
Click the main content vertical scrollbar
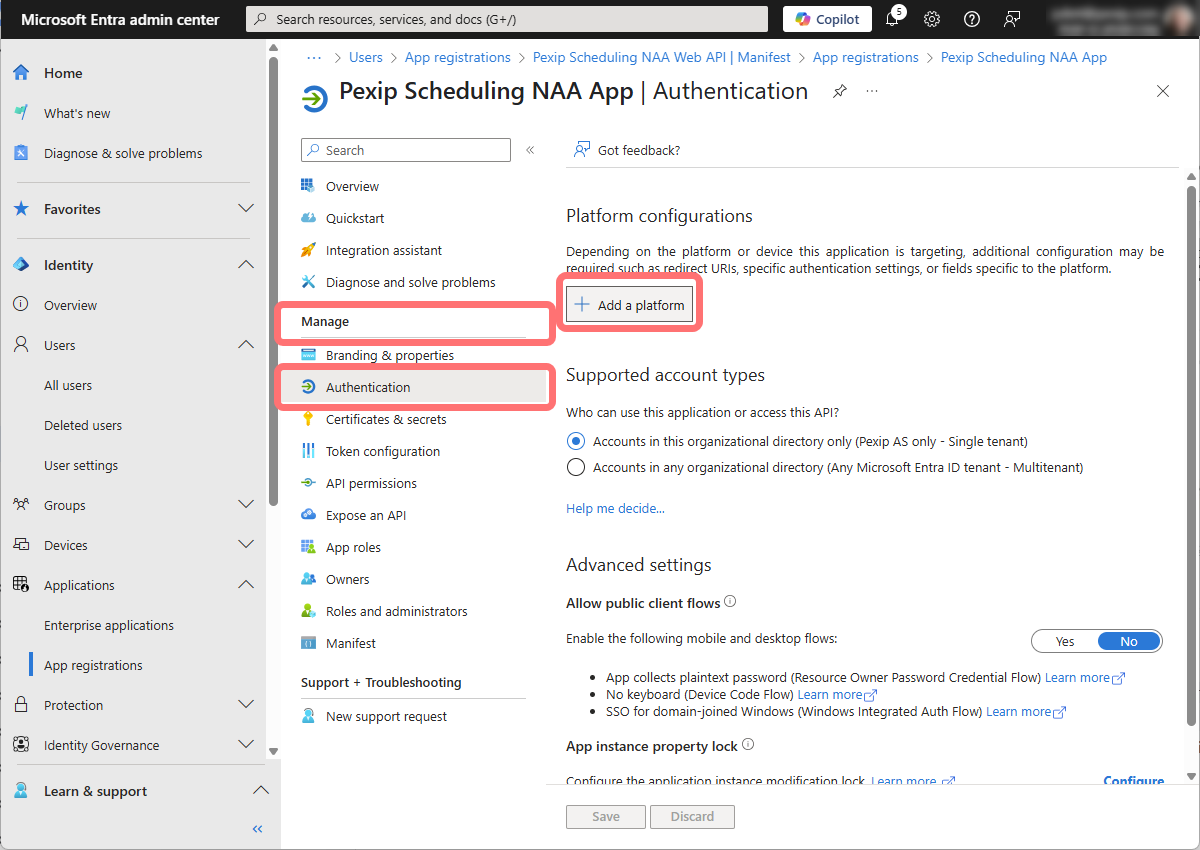(1191, 450)
